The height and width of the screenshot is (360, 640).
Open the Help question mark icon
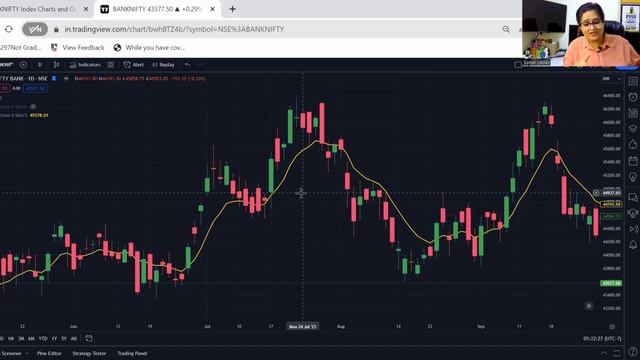click(x=633, y=351)
